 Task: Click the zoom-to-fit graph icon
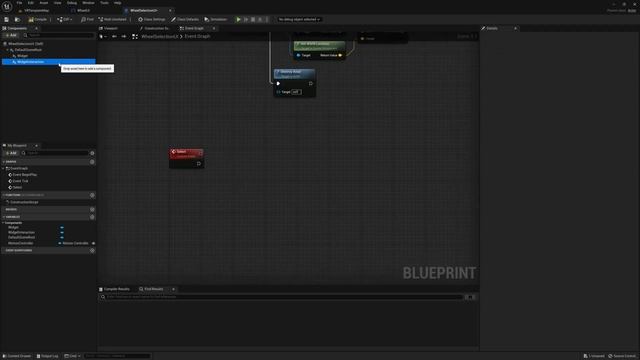pyautogui.click(x=135, y=36)
